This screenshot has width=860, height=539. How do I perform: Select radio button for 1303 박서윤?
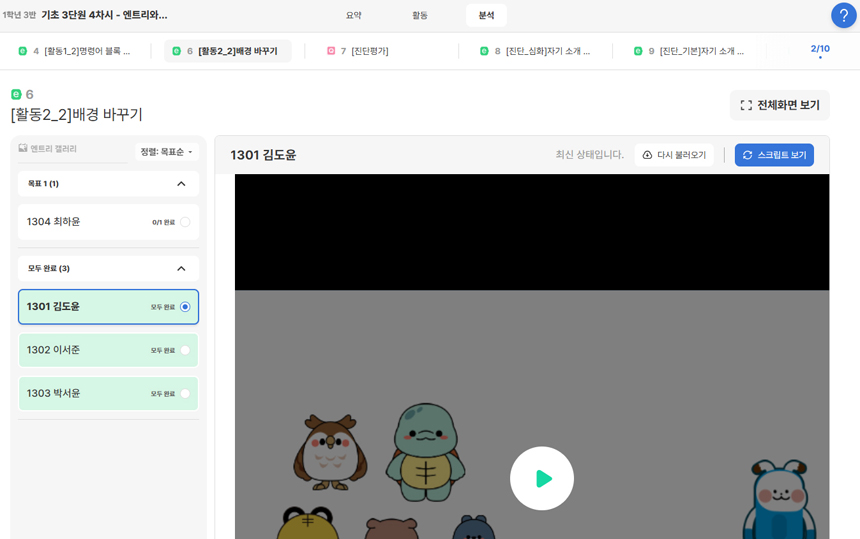pos(185,394)
